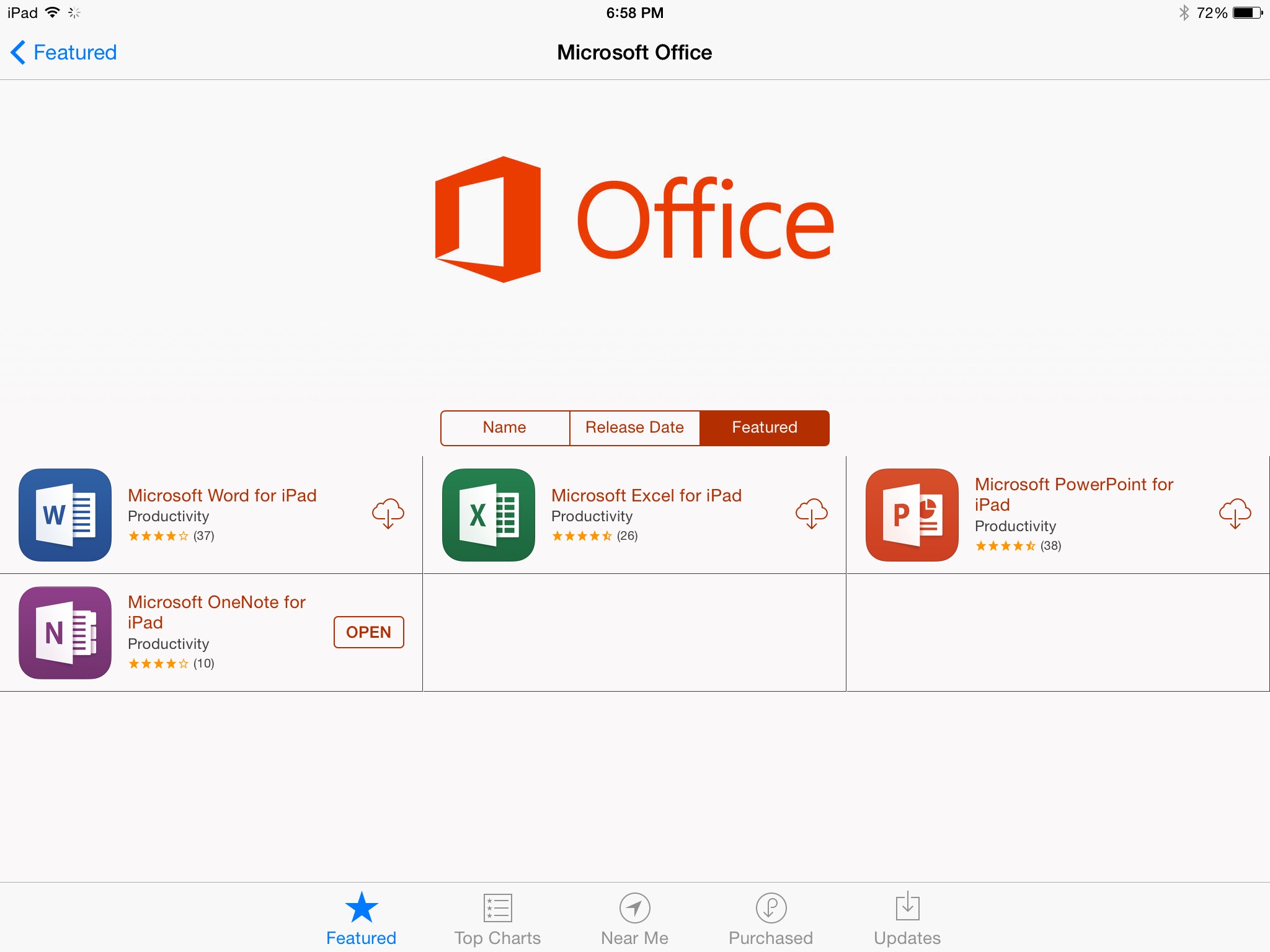Tap the PowerPoint app icon
This screenshot has width=1270, height=952.
(x=912, y=514)
